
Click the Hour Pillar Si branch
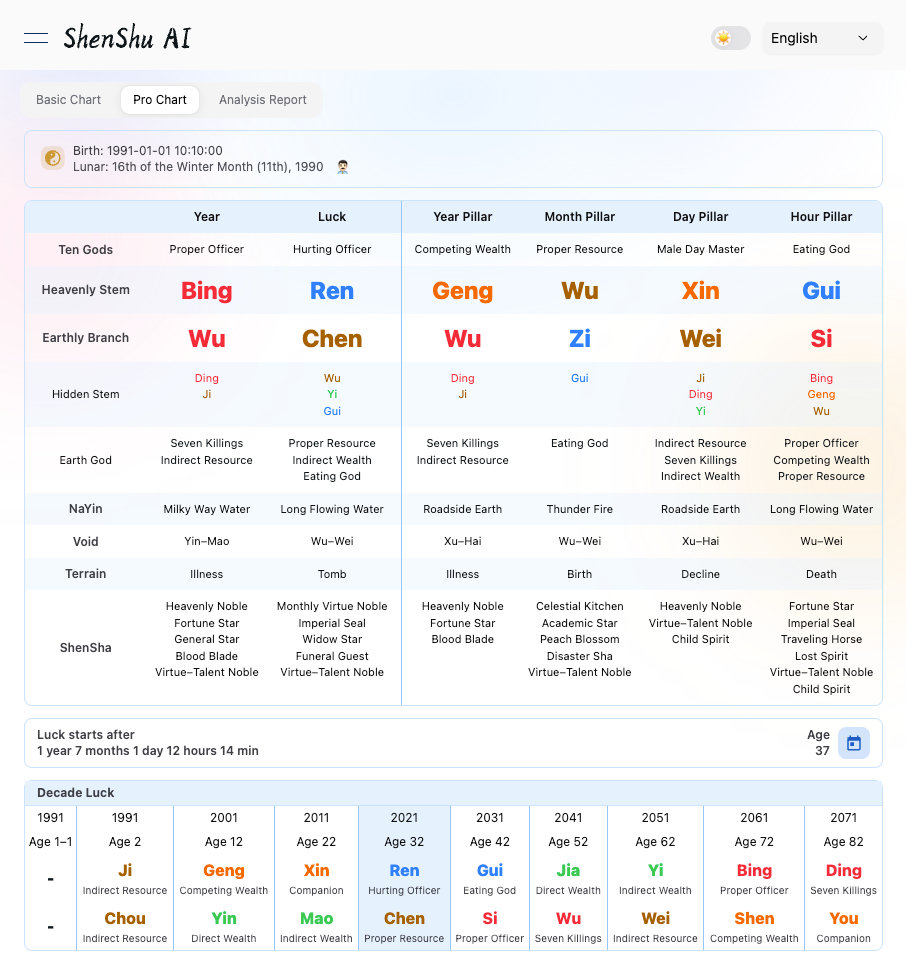(821, 338)
